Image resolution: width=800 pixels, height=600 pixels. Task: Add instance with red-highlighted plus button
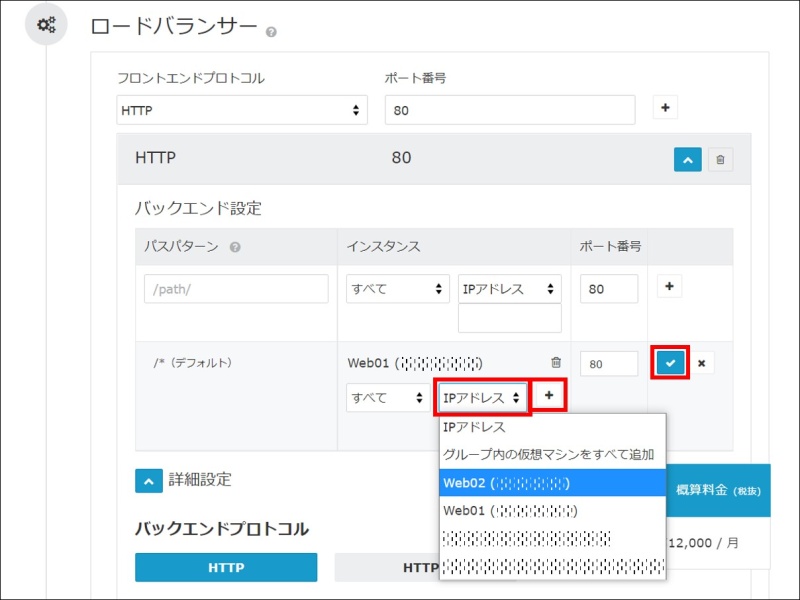(x=549, y=396)
